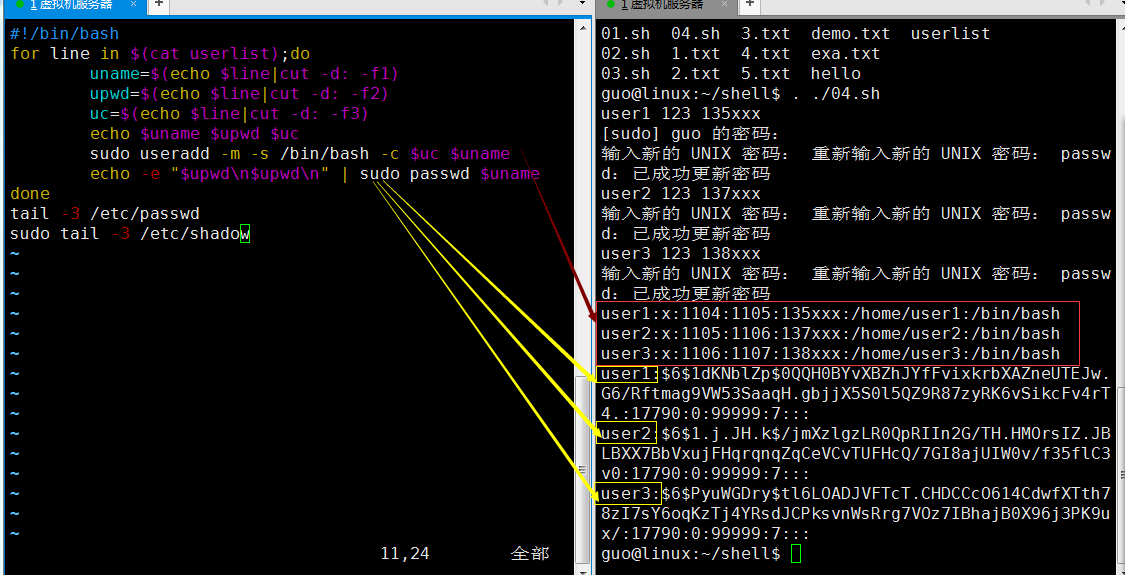1125x575 pixels.
Task: Click the 'tail -3 /etc/passwd' line
Action: click(x=105, y=214)
